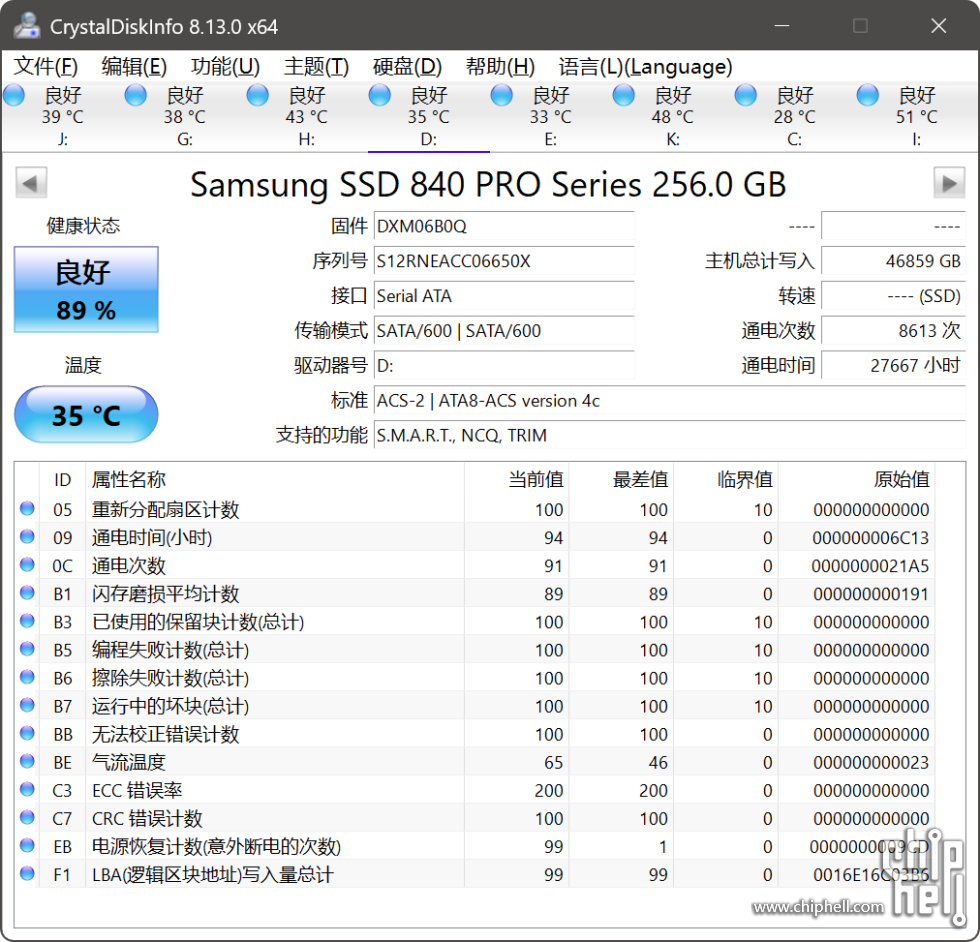The width and height of the screenshot is (980, 942).
Task: Click the 良好 89 % health status button
Action: (x=86, y=289)
